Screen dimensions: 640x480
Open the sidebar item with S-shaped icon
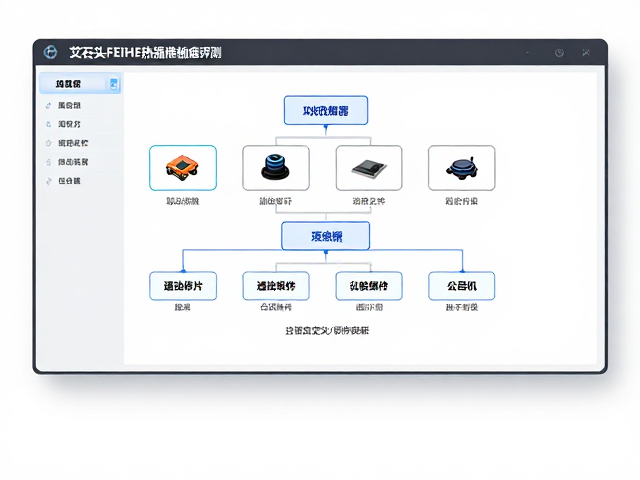[x=80, y=162]
